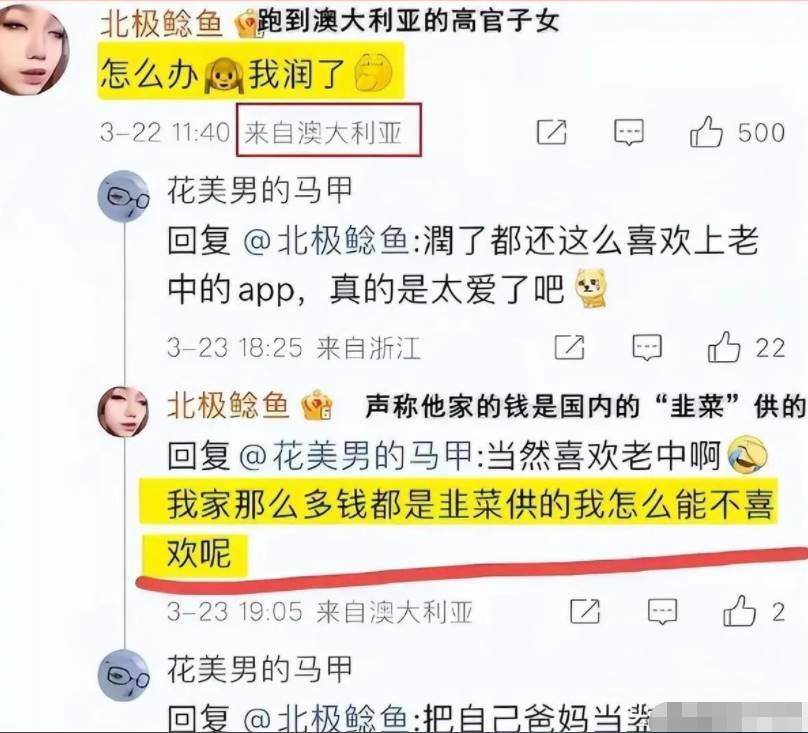Like the 500-likes comment by 北极鲶鱼
This screenshot has height=733, width=808.
(706, 132)
